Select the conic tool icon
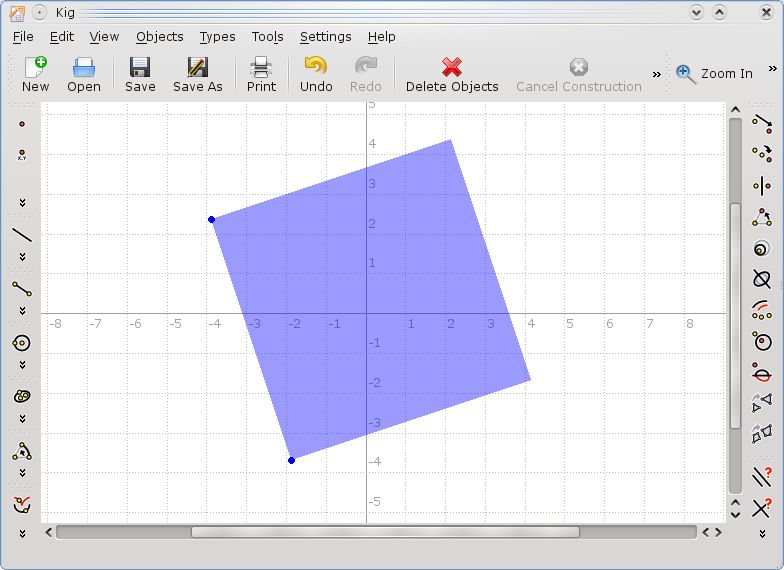The image size is (784, 570). point(22,396)
